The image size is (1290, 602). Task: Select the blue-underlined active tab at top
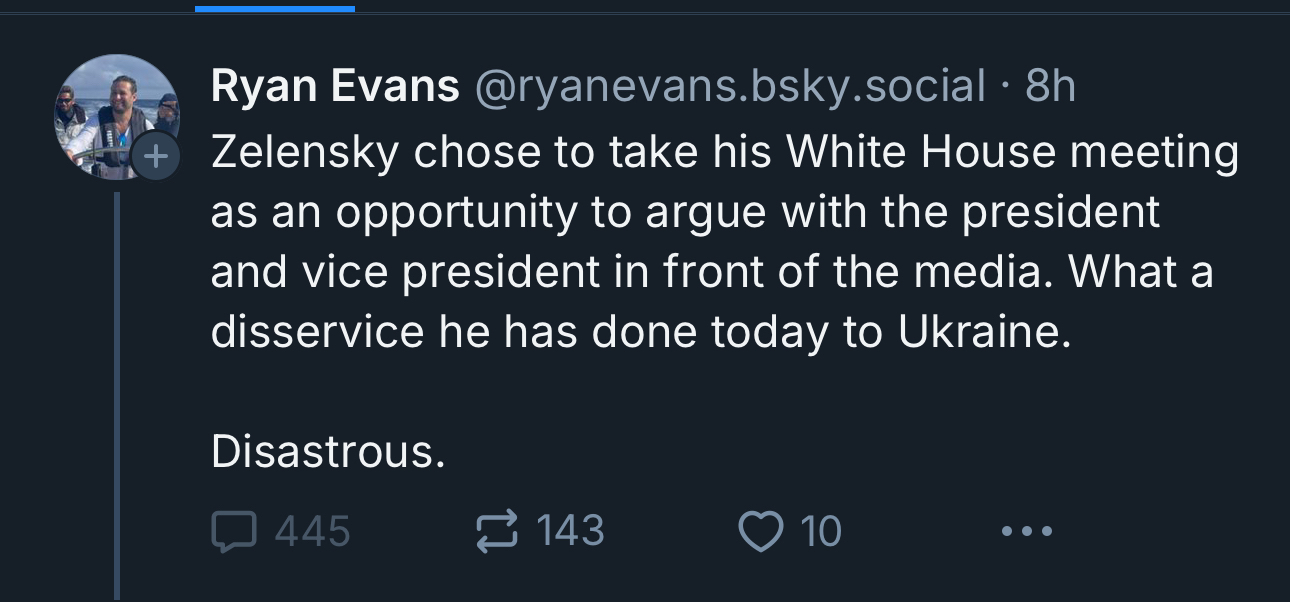(x=275, y=8)
